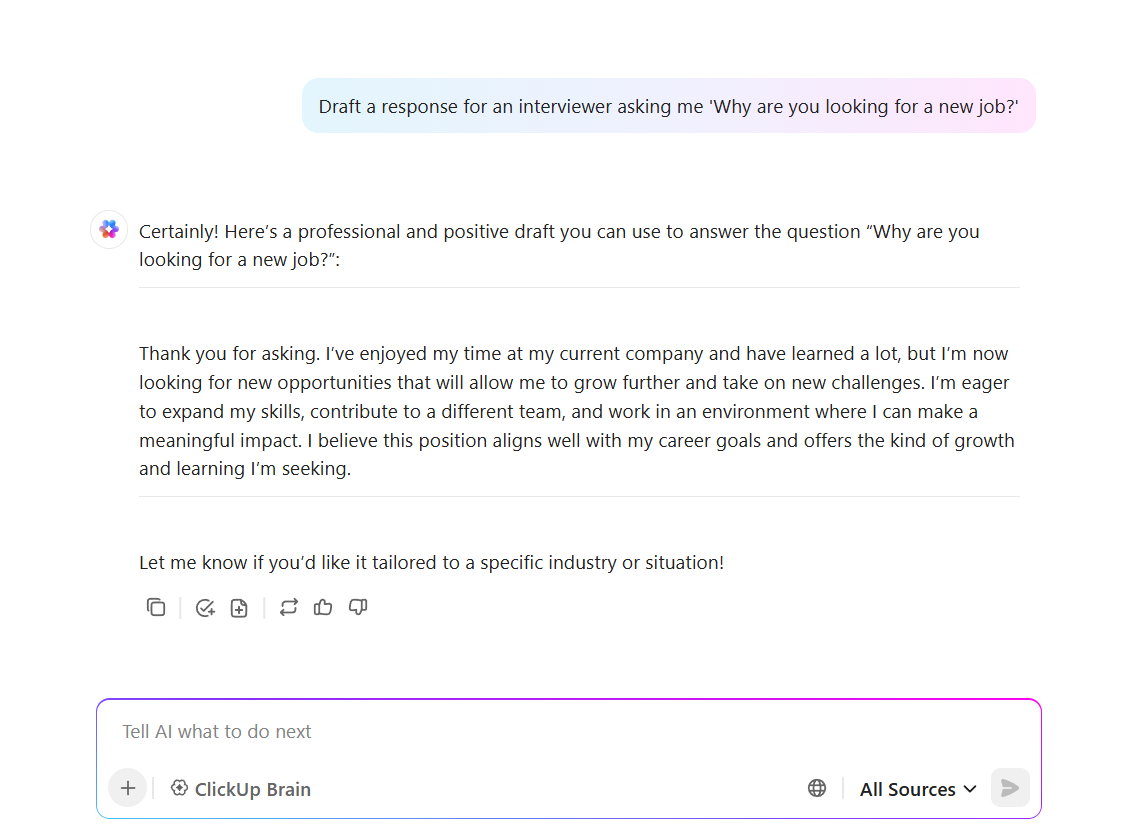Click the 'Certainly! Here's a professional' intro text
Screen dimensions: 1134x831
[x=559, y=245]
